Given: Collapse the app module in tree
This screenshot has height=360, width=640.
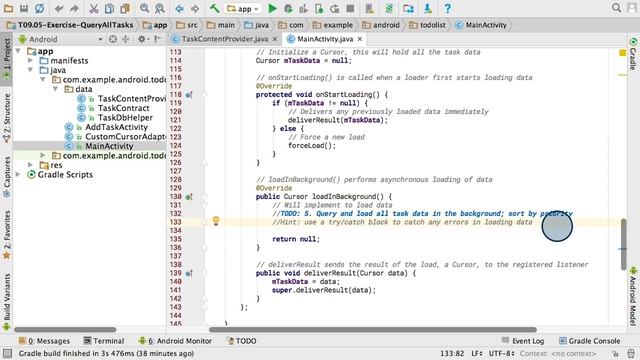Looking at the screenshot, I should [x=18, y=51].
